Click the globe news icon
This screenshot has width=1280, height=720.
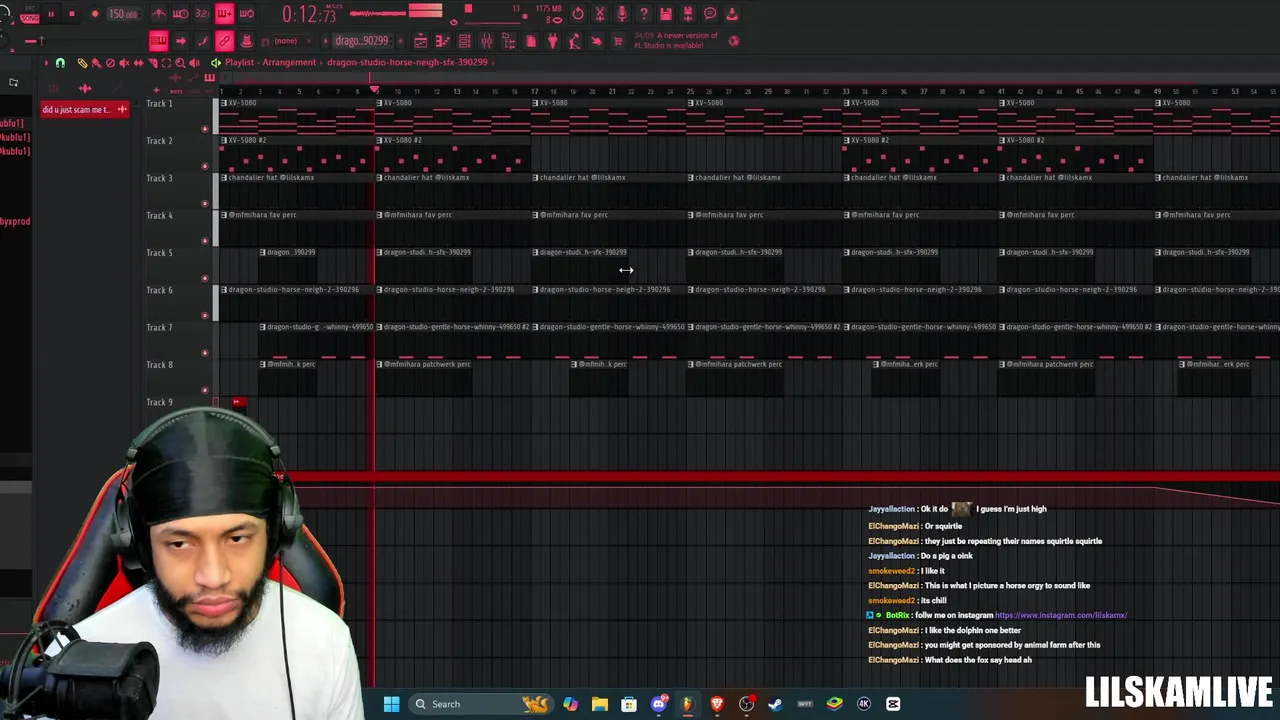pyautogui.click(x=734, y=41)
